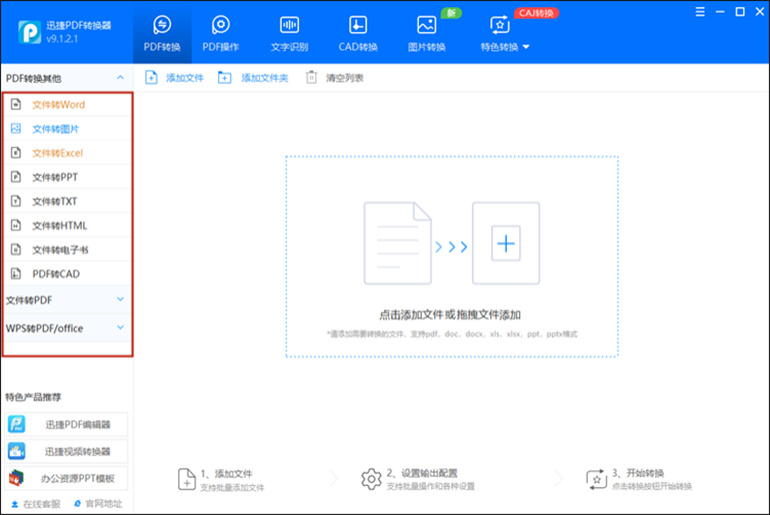Click the 办公资源PPT模板 icon

pyautogui.click(x=17, y=478)
